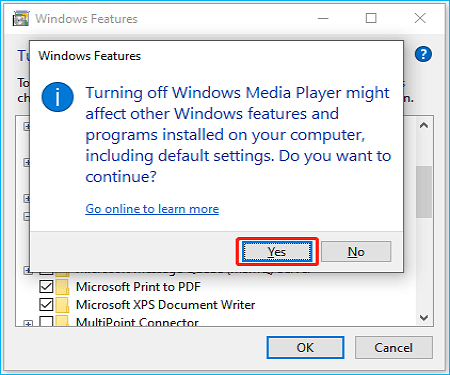450x375 pixels.
Task: Click the blue help question mark icon
Action: (x=423, y=54)
